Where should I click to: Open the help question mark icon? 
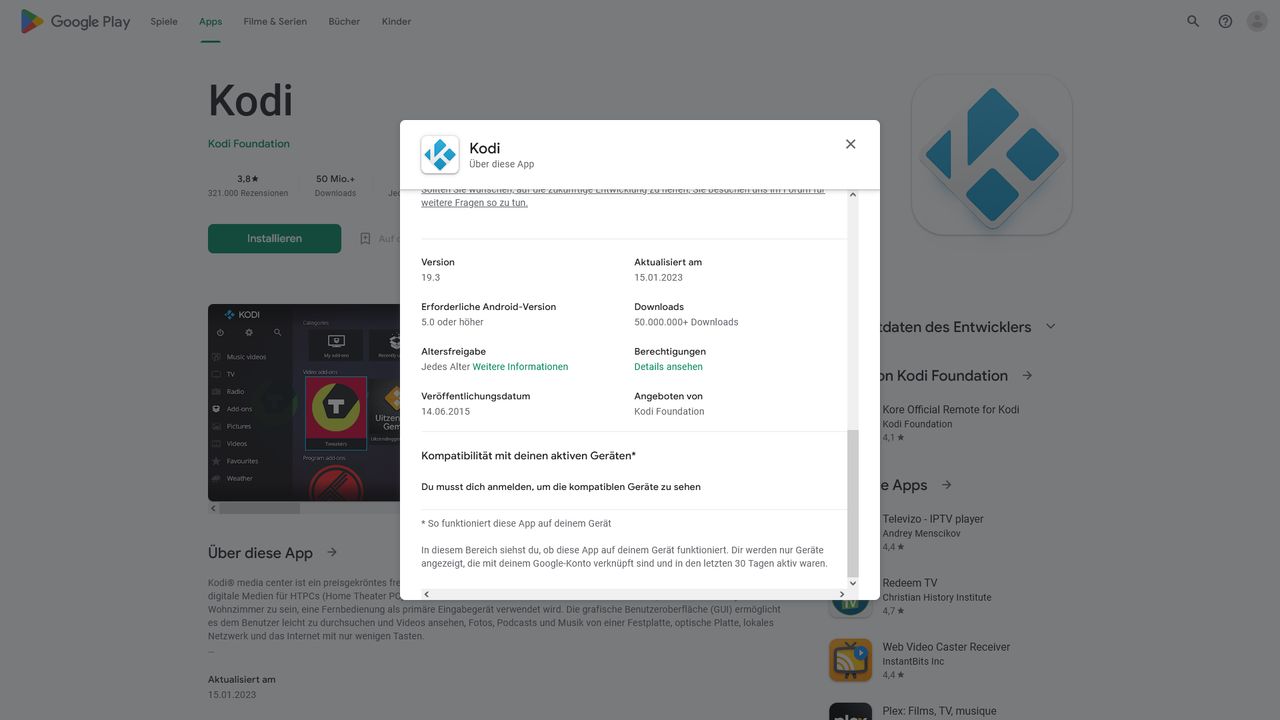[1225, 21]
